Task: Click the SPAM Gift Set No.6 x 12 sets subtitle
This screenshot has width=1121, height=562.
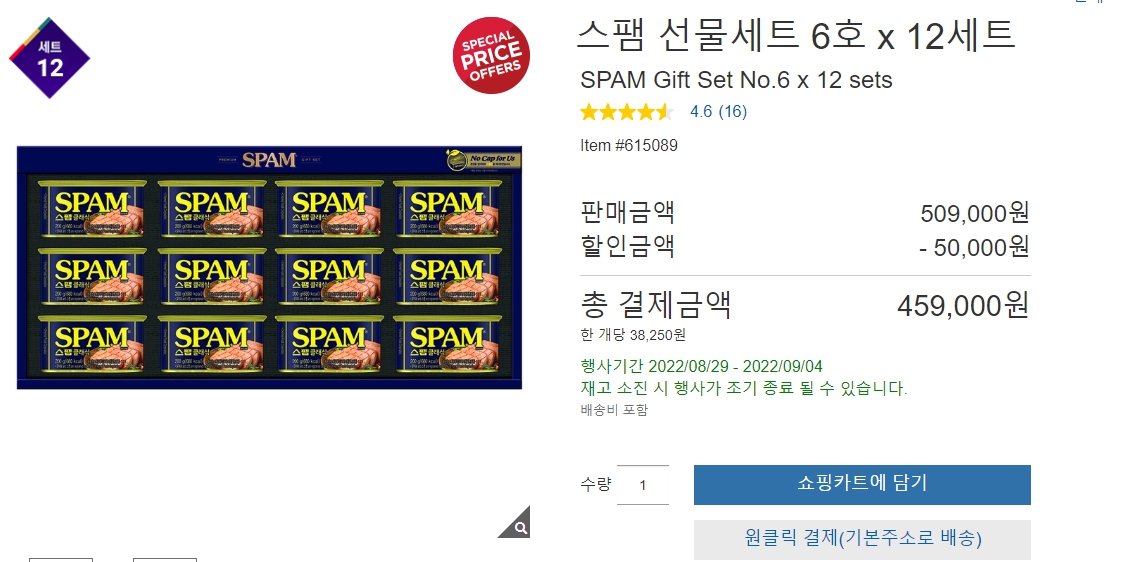Action: tap(736, 80)
